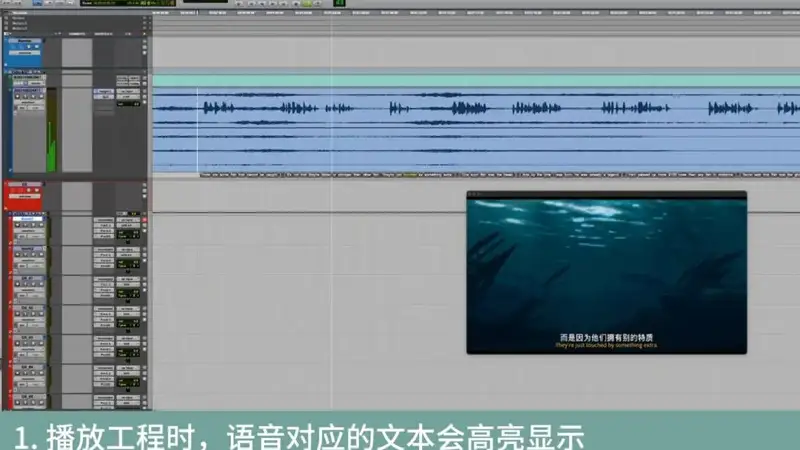Select the teal clip above the waveform
Screen dimensions: 800x450
click(476, 81)
